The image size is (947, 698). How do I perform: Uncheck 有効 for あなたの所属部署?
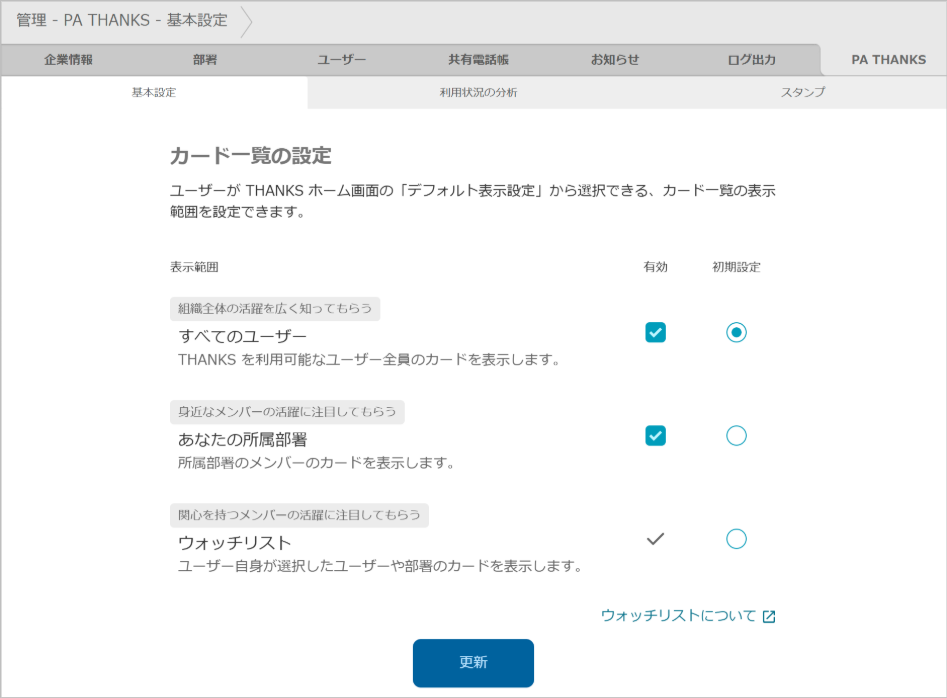(x=655, y=435)
